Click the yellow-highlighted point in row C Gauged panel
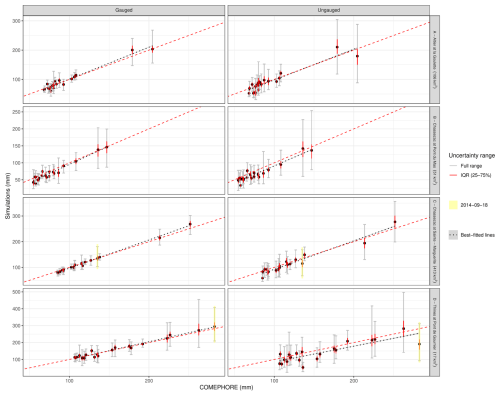Screen dimensions: 500x396 tap(97, 258)
